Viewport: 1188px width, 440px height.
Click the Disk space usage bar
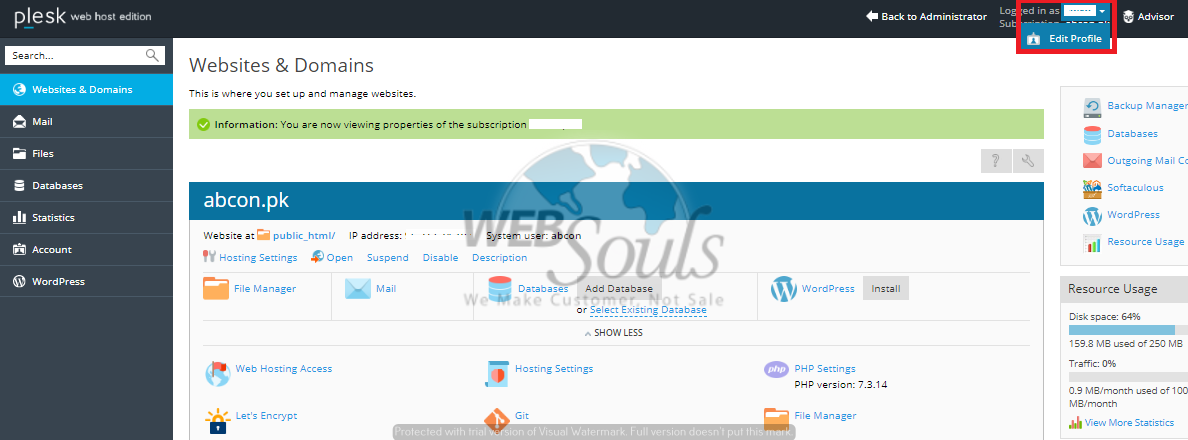point(1128,330)
